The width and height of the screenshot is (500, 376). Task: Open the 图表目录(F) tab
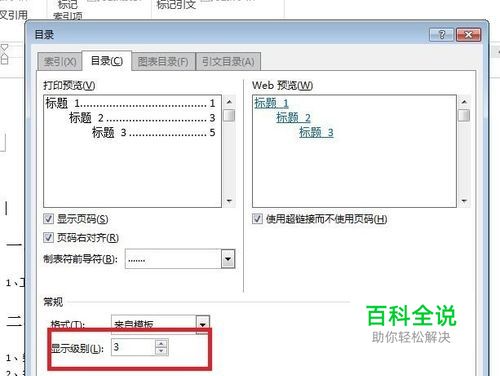tap(163, 62)
